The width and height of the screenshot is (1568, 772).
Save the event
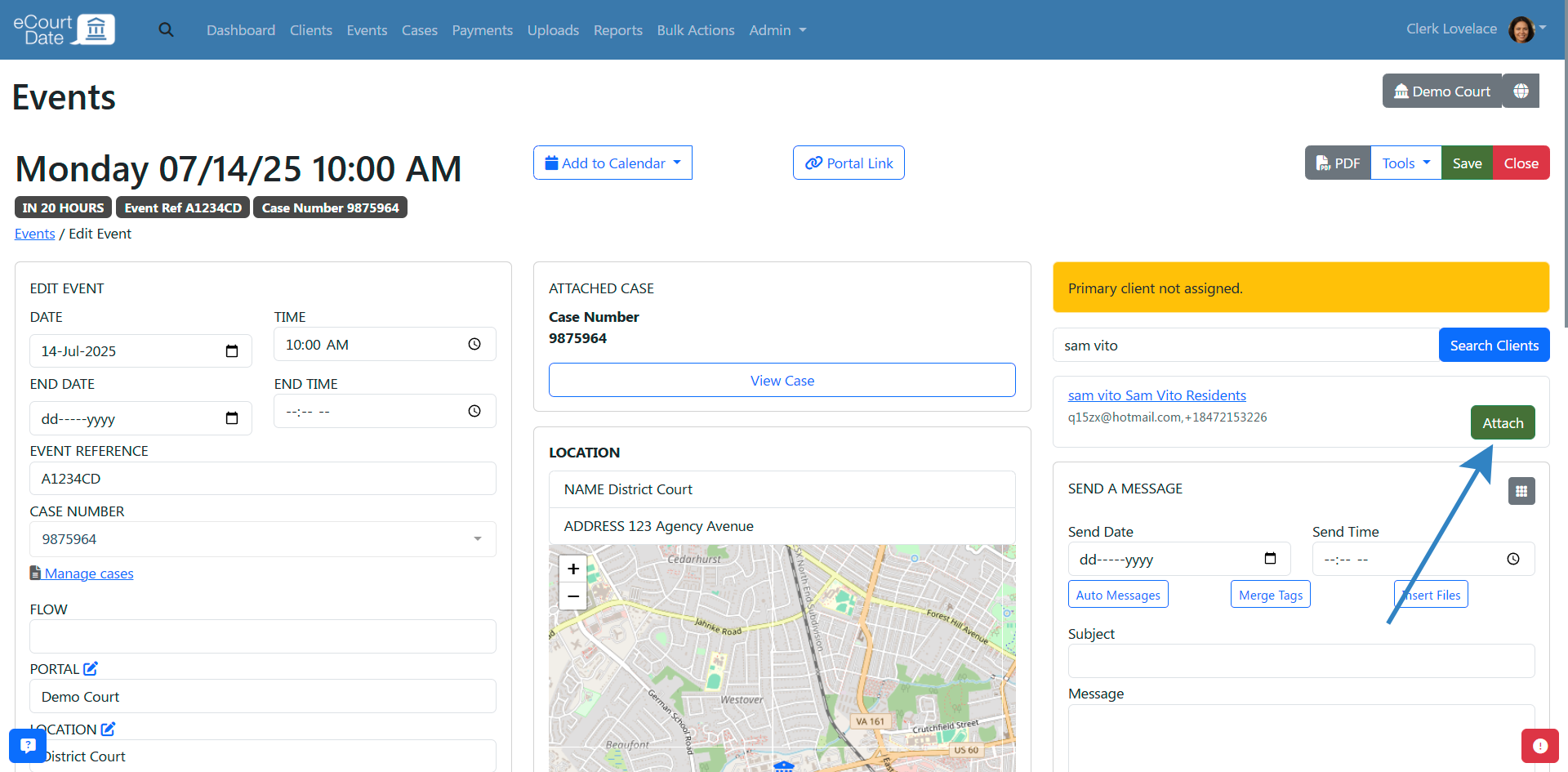(1467, 163)
